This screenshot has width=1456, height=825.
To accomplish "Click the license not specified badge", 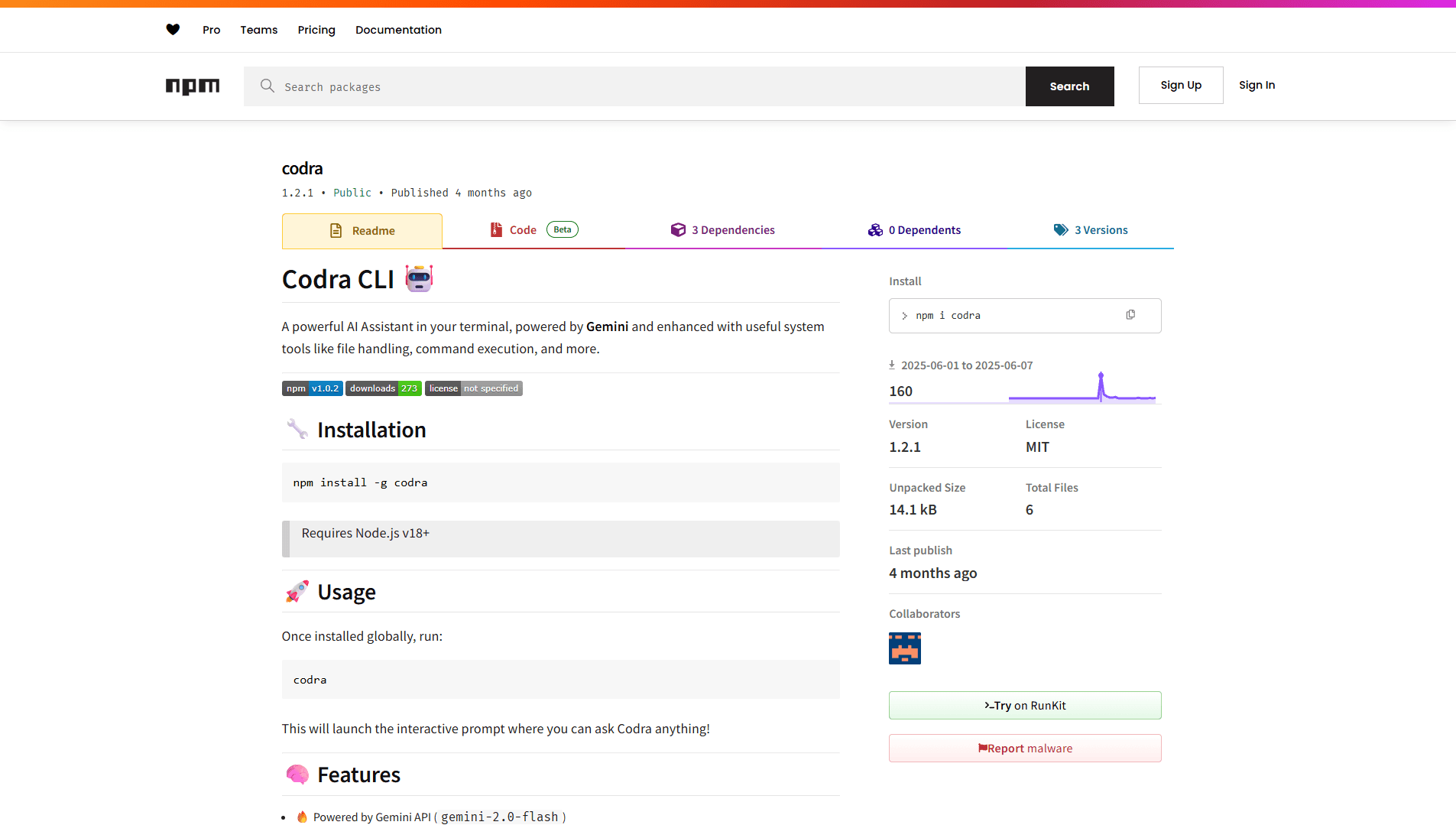I will pos(473,388).
